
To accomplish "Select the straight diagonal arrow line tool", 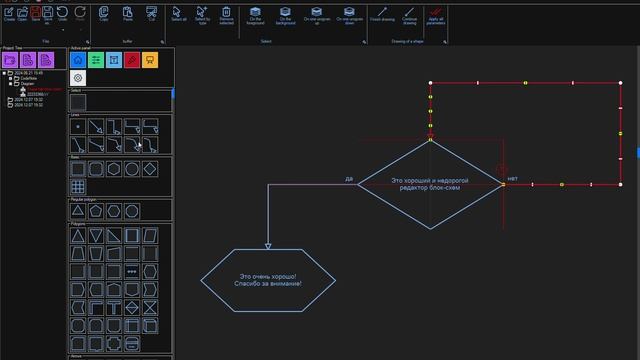I will tap(96, 127).
